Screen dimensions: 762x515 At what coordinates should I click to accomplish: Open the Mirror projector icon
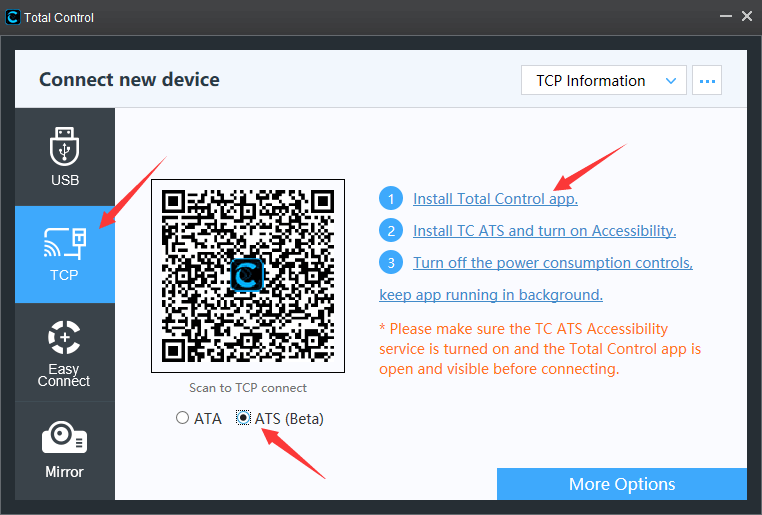click(x=64, y=437)
